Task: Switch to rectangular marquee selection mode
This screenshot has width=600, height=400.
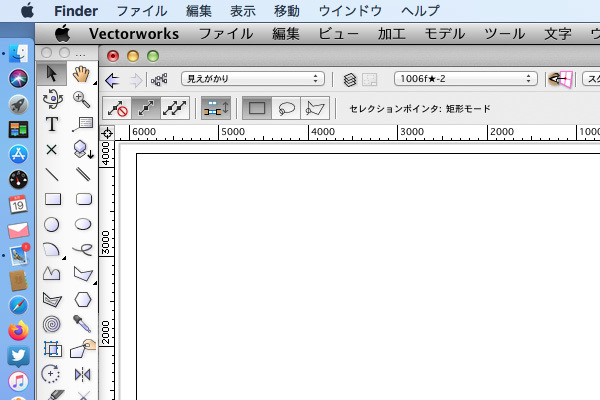Action: click(257, 108)
